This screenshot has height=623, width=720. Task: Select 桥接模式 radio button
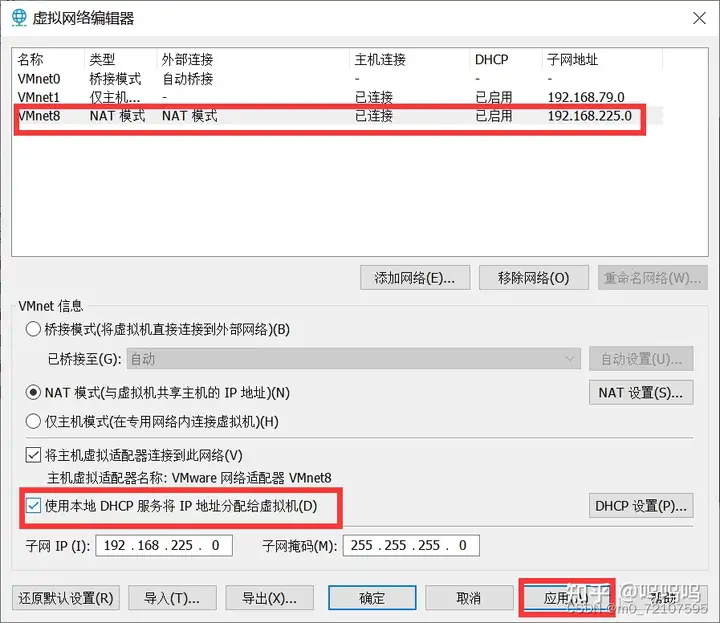(x=33, y=329)
